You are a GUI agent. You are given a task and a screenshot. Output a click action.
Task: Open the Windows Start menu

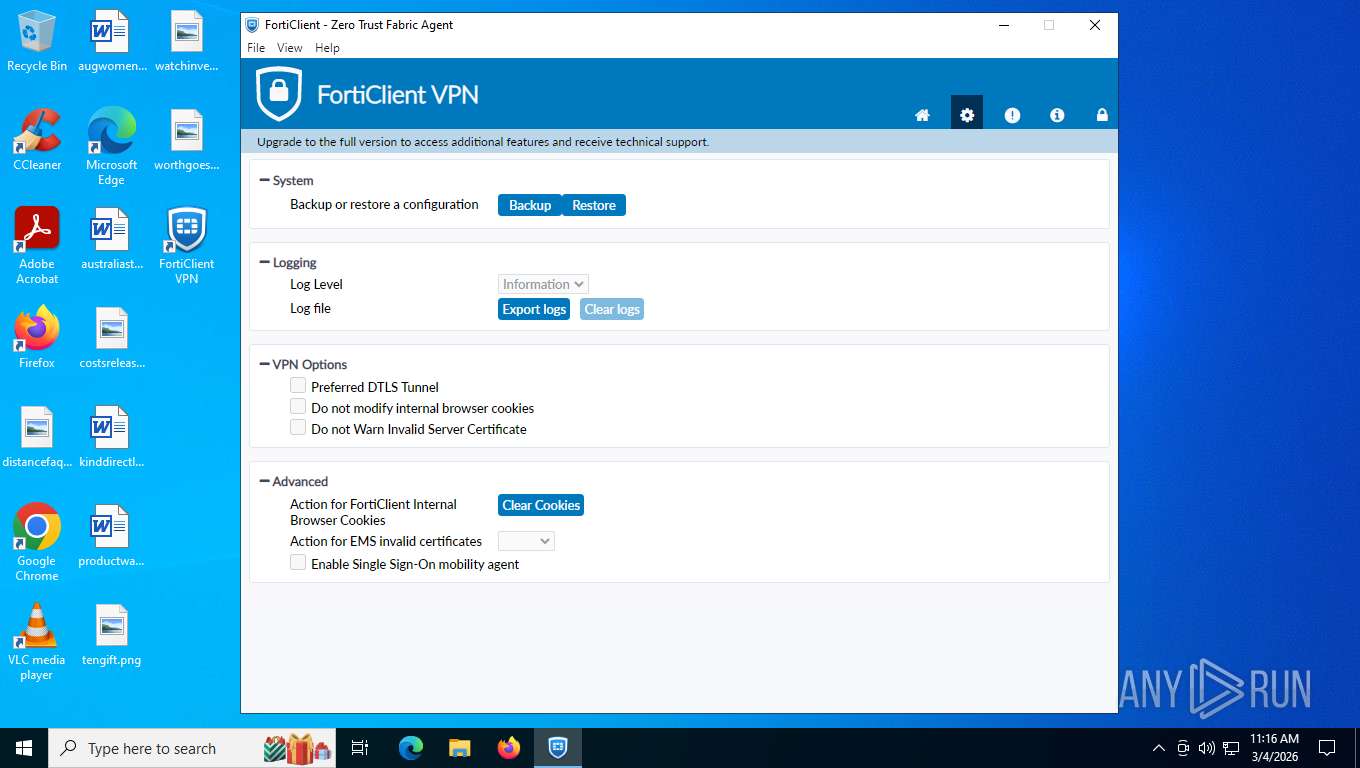coord(24,748)
